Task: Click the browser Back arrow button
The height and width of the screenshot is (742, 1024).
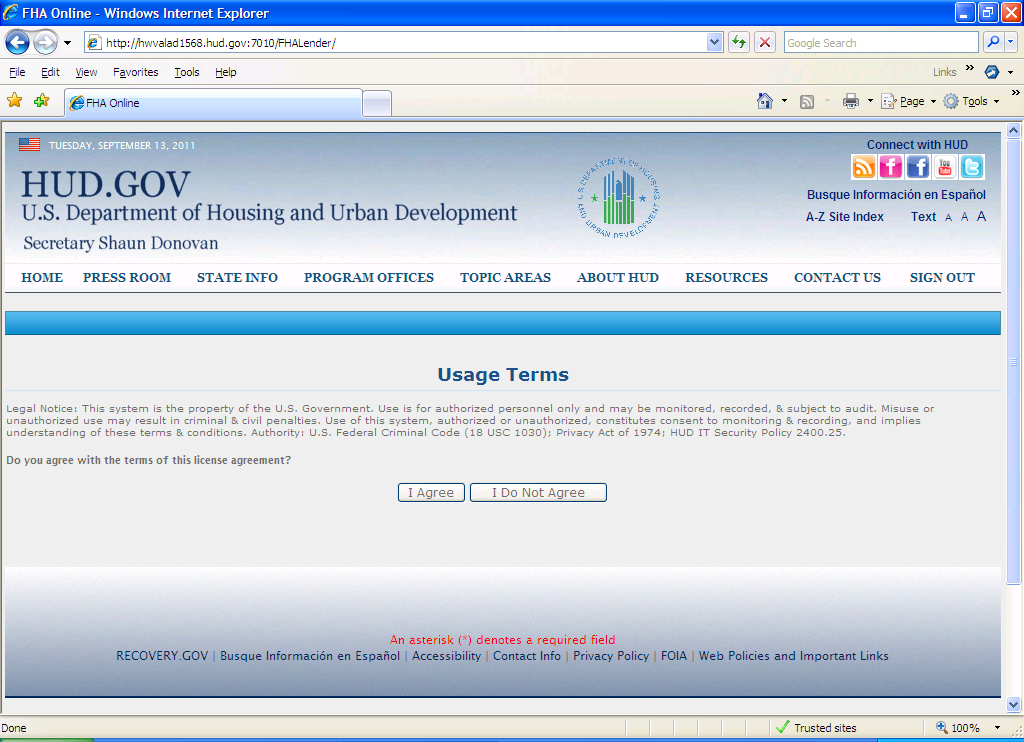Action: click(18, 43)
